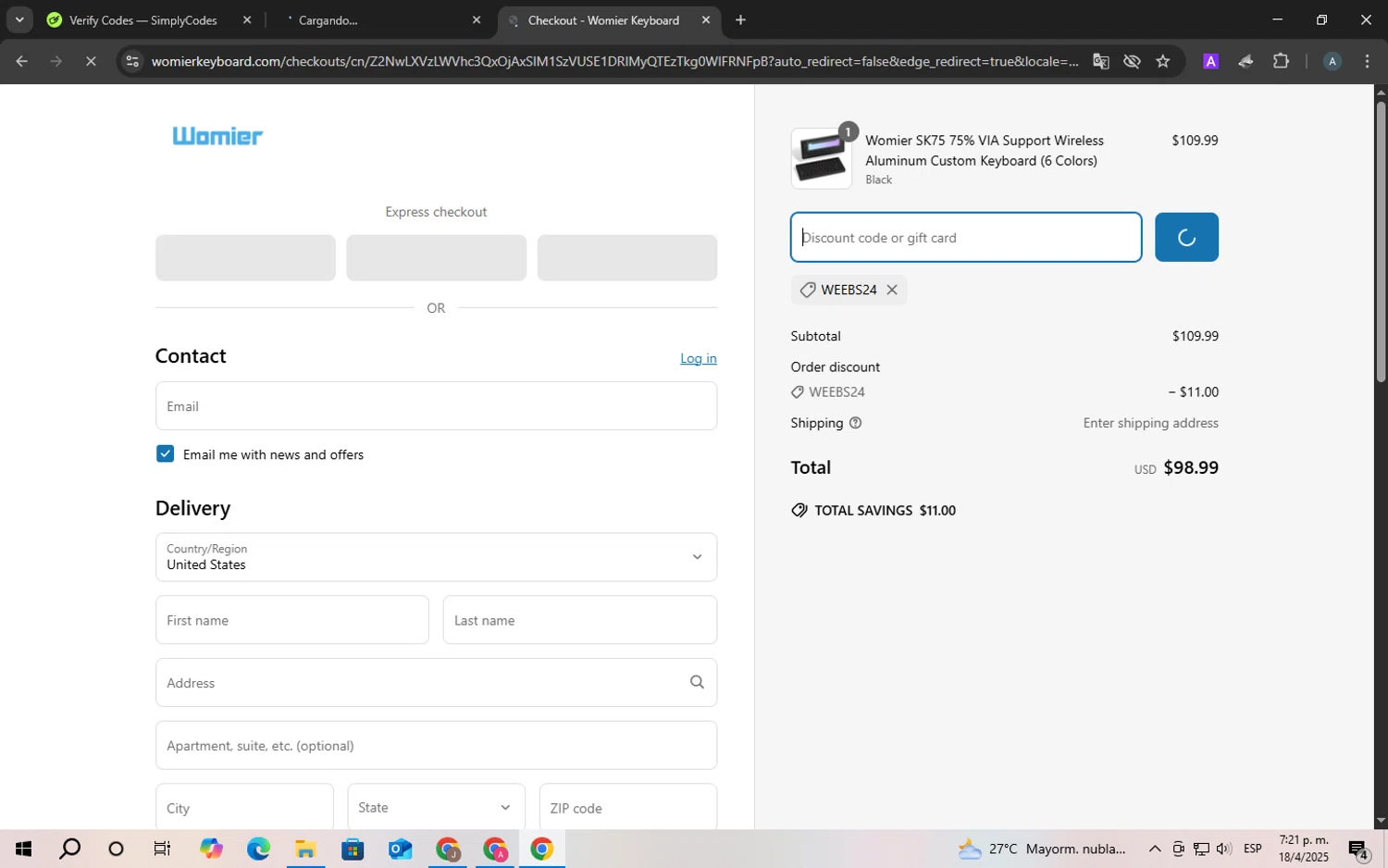The height and width of the screenshot is (868, 1388).
Task: Open Windows taskbar search
Action: tap(69, 849)
